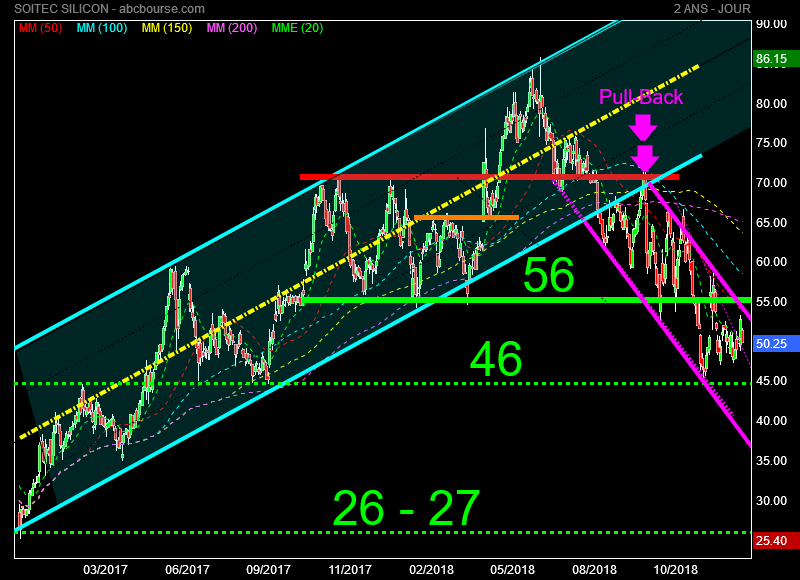Click the 35.00 price axis label
The width and height of the screenshot is (800, 580).
pos(771,461)
